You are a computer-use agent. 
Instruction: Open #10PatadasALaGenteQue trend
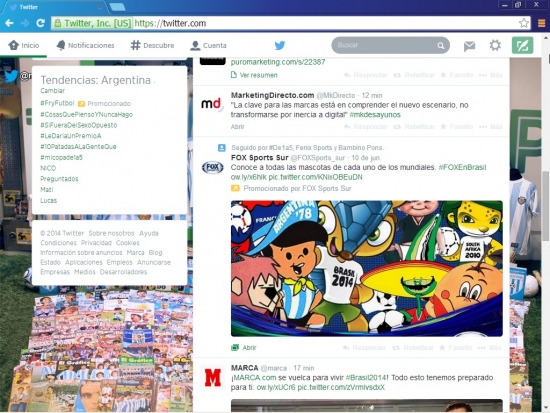coord(78,147)
